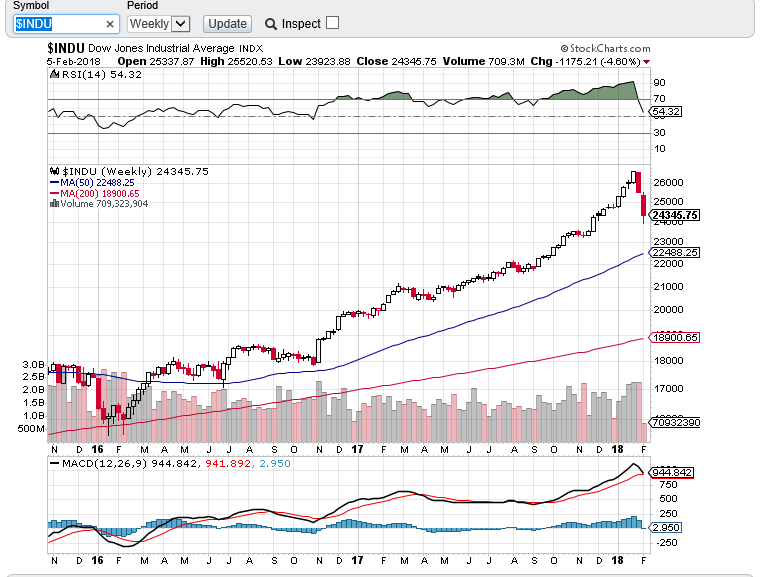760x577 pixels.
Task: Click the Symbol label above the input
Action: (x=31, y=5)
